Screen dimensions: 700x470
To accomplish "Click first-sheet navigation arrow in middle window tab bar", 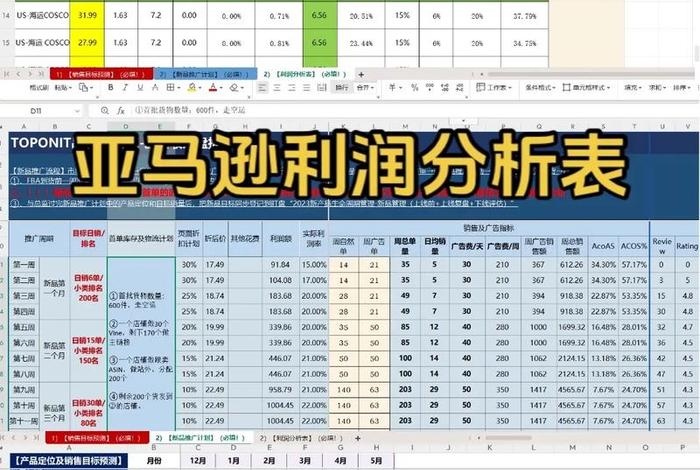I will [x=4, y=438].
